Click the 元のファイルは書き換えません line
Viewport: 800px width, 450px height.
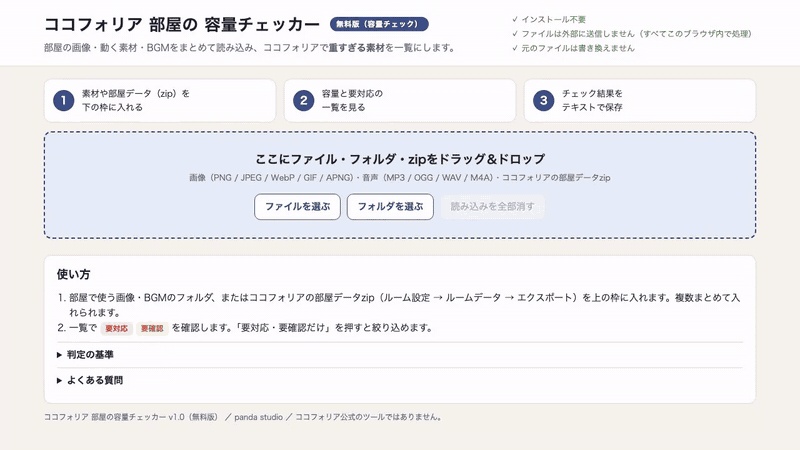pyautogui.click(x=573, y=48)
